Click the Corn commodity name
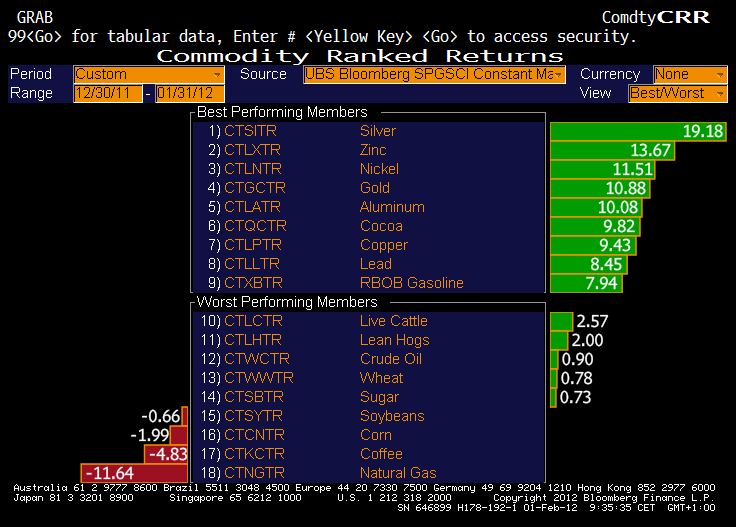Image resolution: width=736 pixels, height=527 pixels. (376, 435)
